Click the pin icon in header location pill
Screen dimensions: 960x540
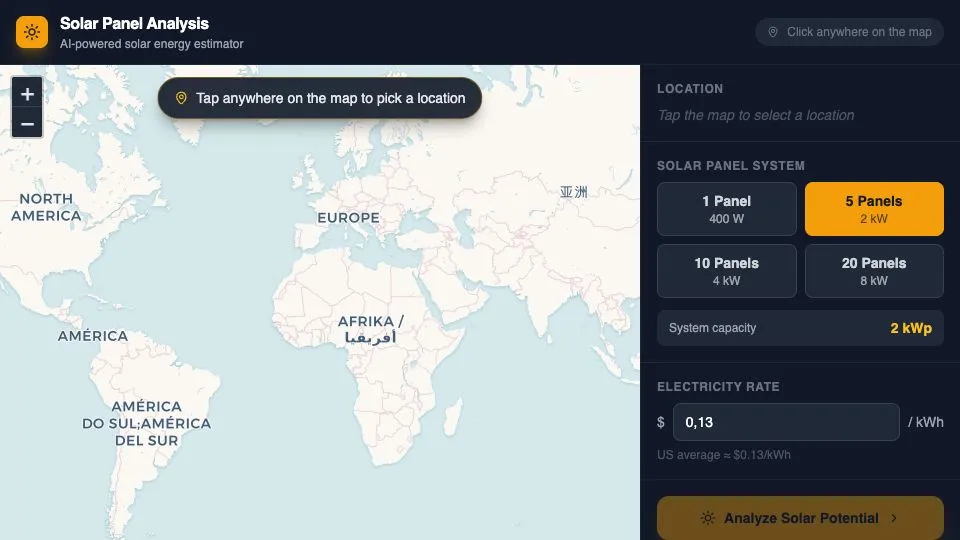(x=773, y=32)
